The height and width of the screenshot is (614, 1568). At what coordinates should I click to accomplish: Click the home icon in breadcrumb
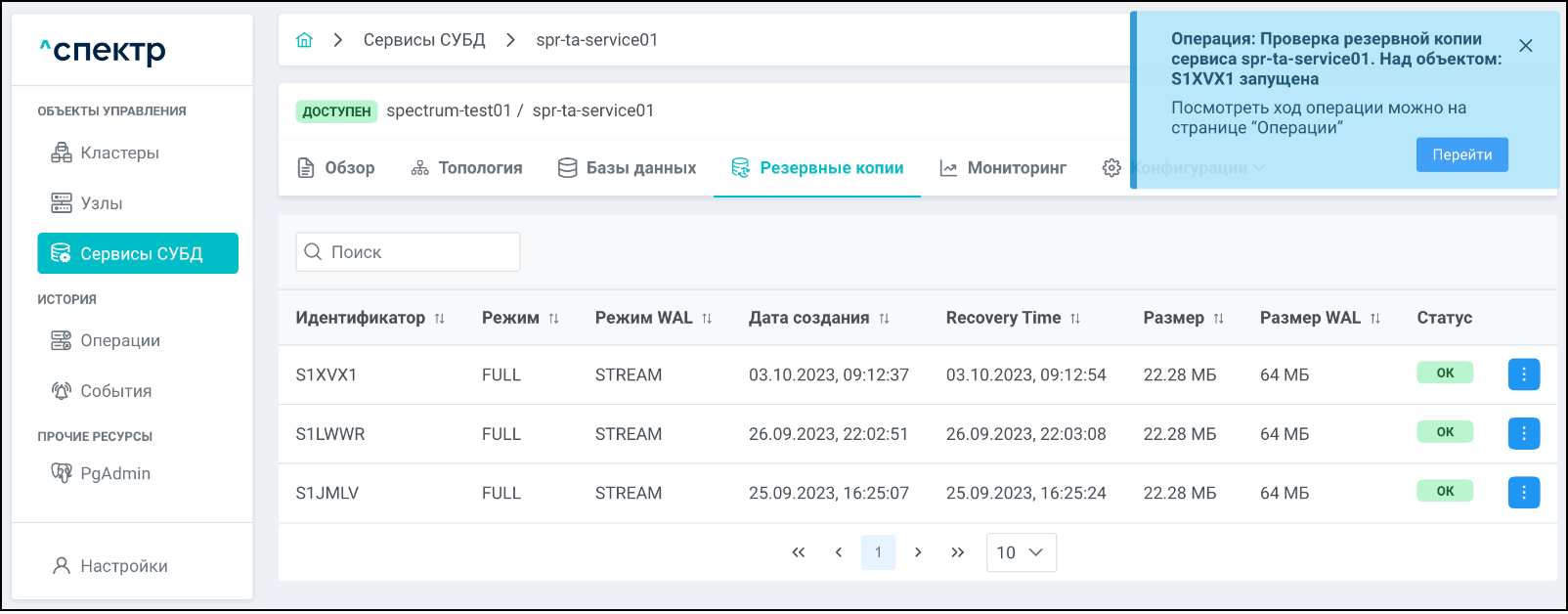coord(304,40)
